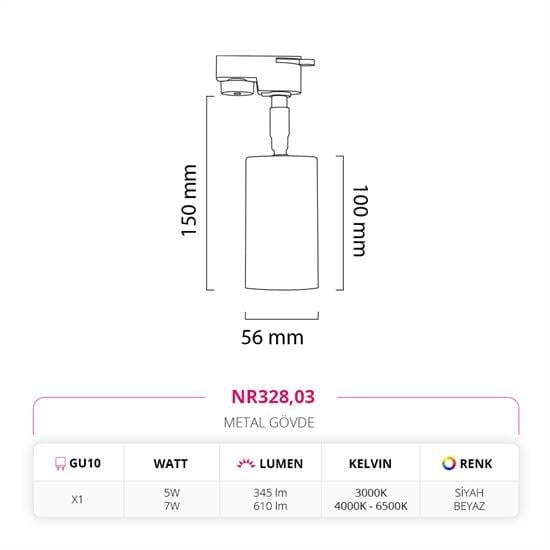Click the NR328,03 product code
This screenshot has height=550, width=550.
pos(273,397)
